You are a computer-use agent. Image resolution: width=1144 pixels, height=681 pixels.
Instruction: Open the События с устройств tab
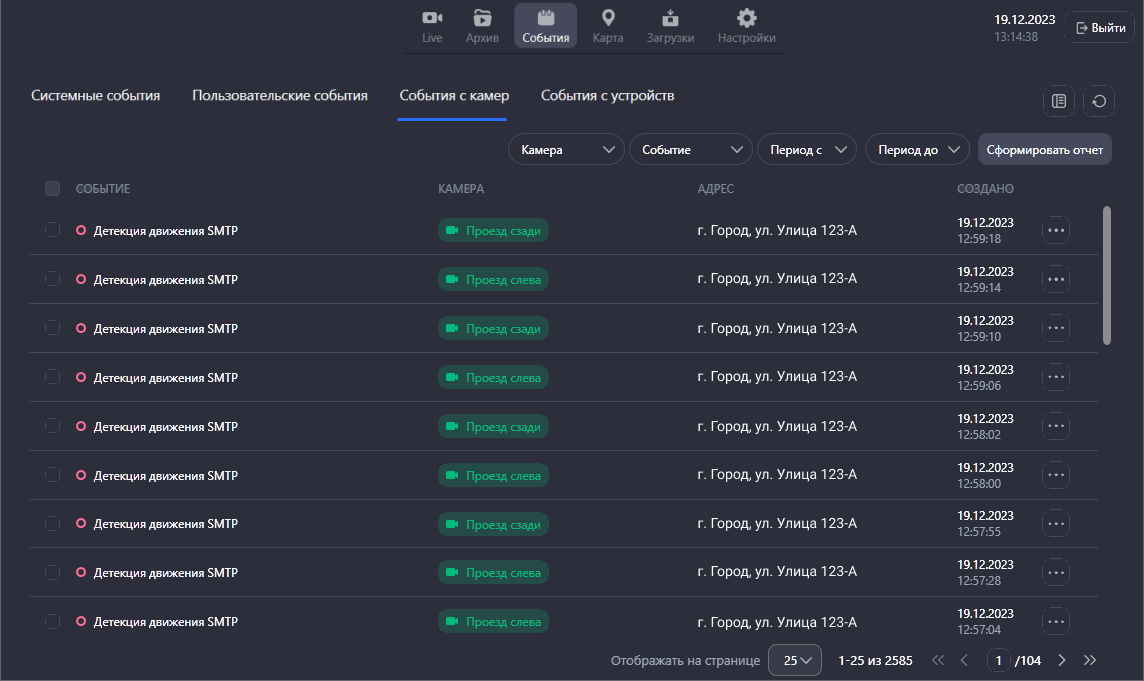[608, 96]
